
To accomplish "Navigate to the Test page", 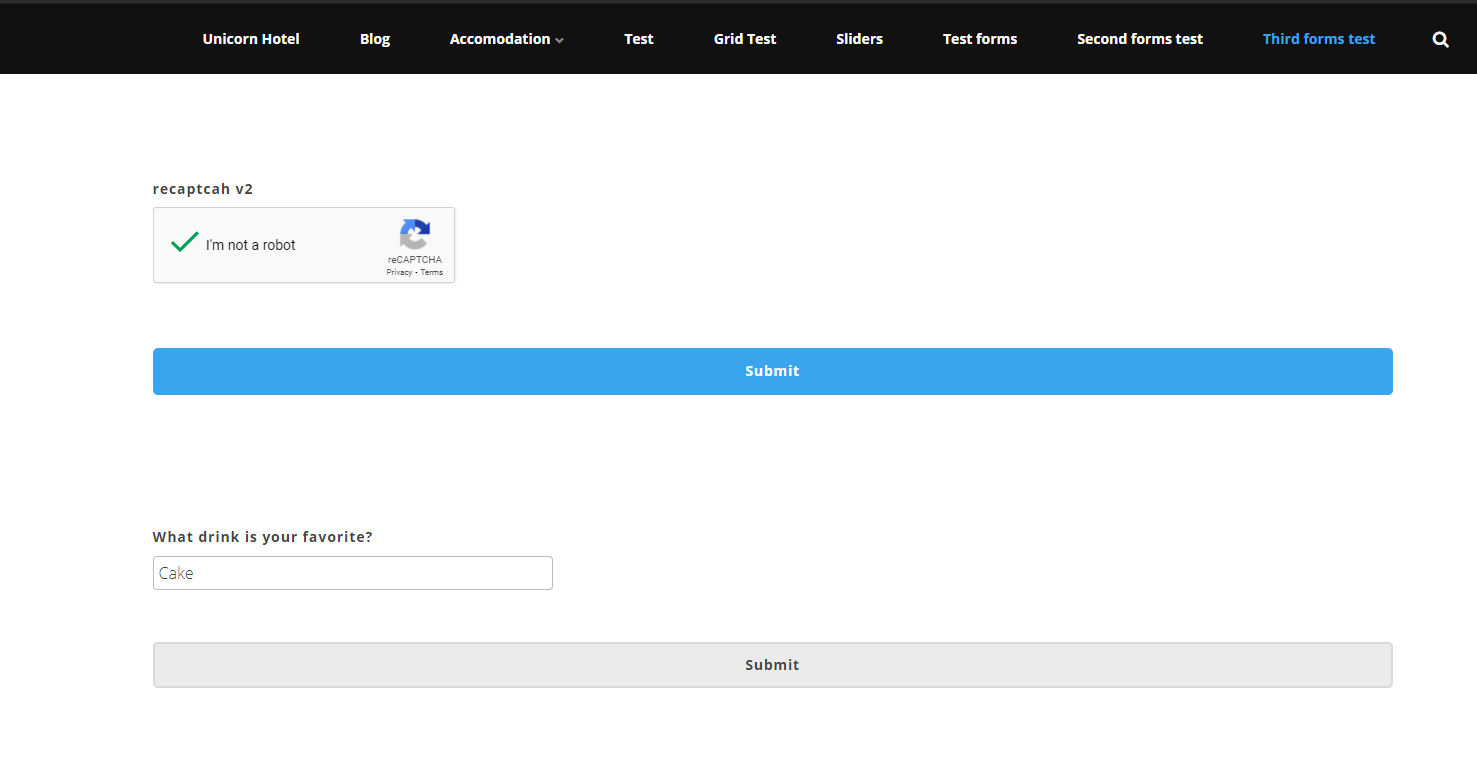I will coord(638,39).
